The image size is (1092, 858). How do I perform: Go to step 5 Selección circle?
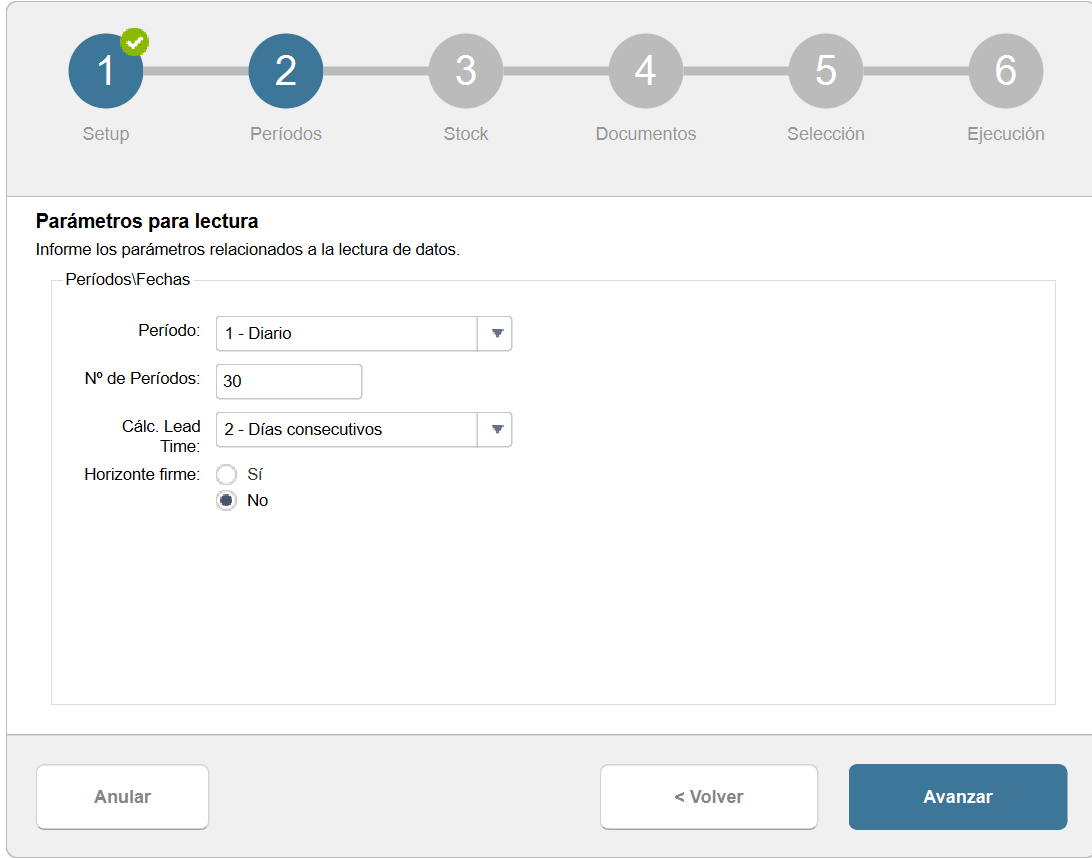tap(826, 71)
